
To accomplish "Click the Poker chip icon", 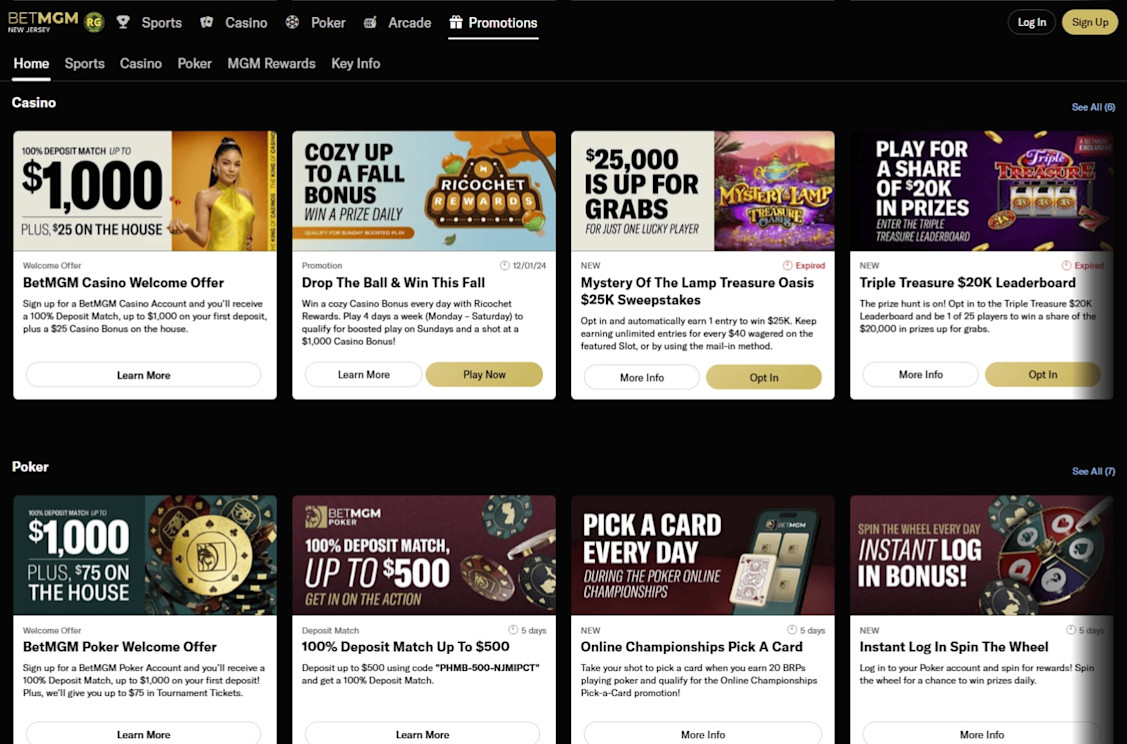I will point(292,22).
